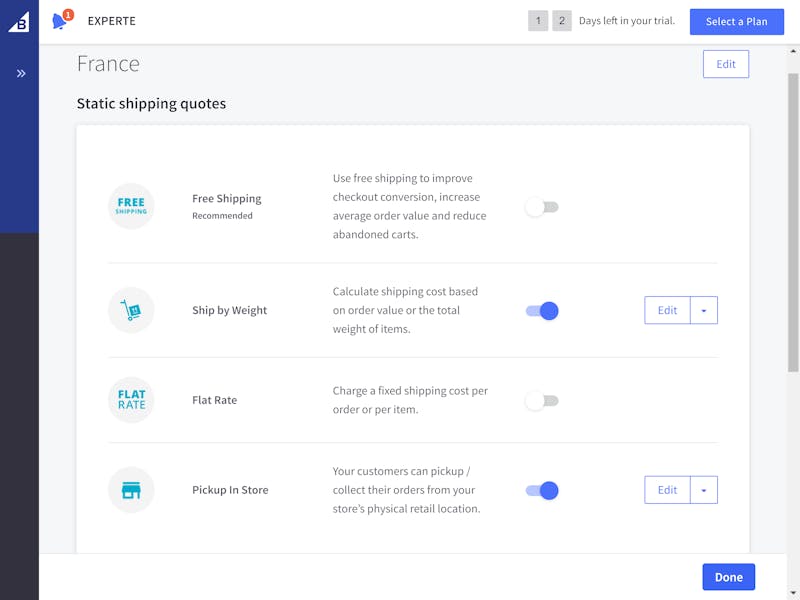Turn on the Flat Rate toggle

pos(542,401)
